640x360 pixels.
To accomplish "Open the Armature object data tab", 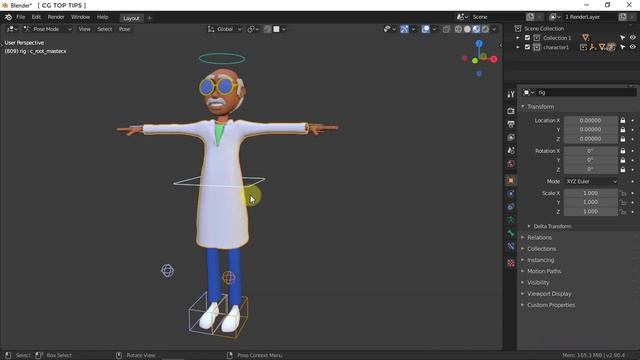I will (511, 220).
